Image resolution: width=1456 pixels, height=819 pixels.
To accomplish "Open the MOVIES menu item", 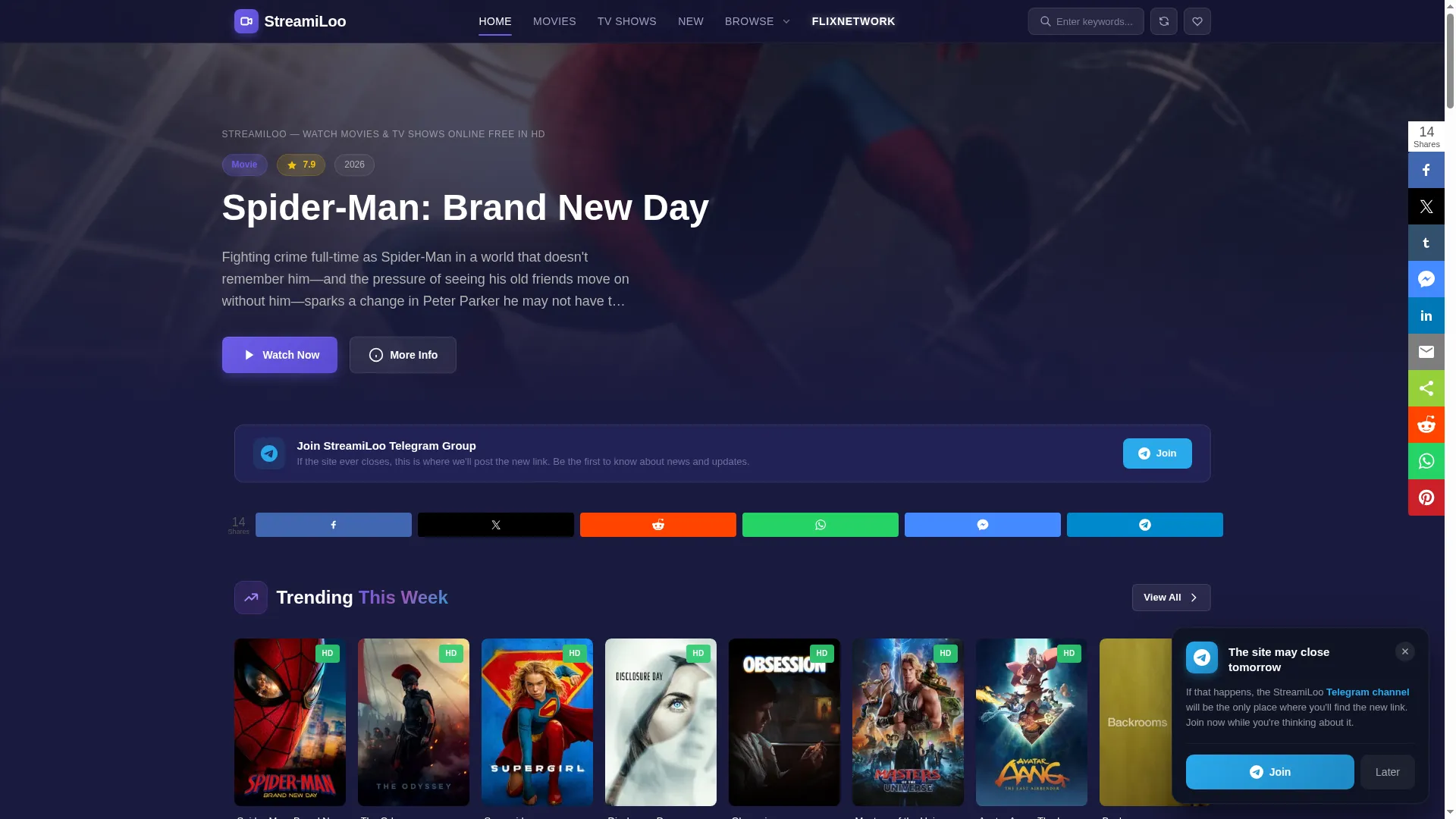I will coord(554,21).
